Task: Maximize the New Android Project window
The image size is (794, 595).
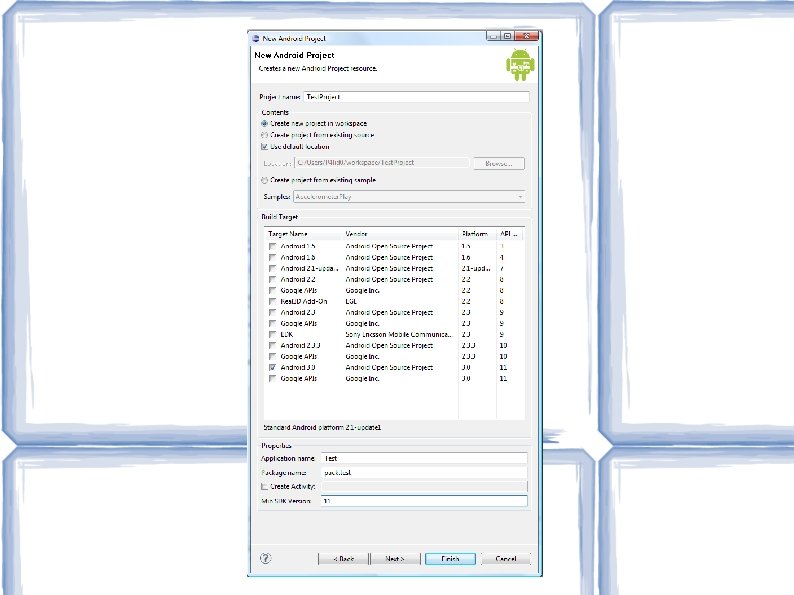Action: (507, 36)
